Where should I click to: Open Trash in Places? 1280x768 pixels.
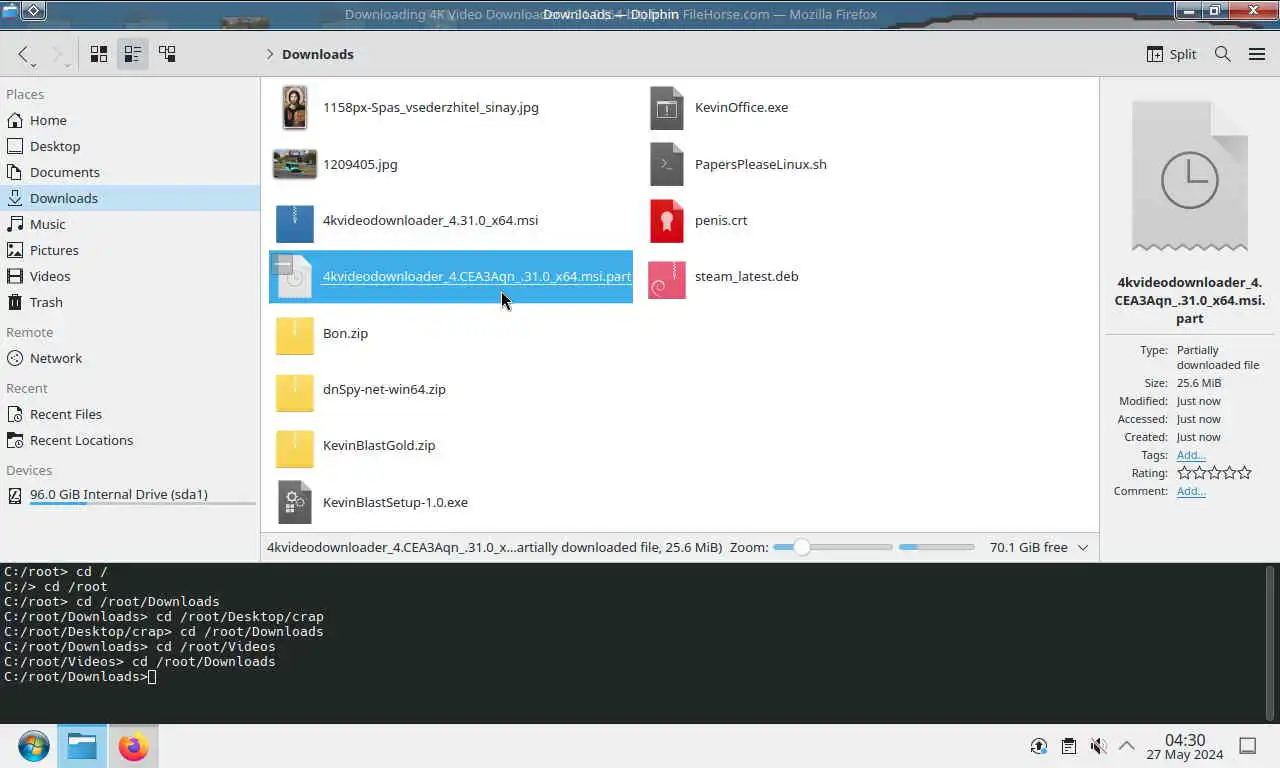click(x=130, y=302)
